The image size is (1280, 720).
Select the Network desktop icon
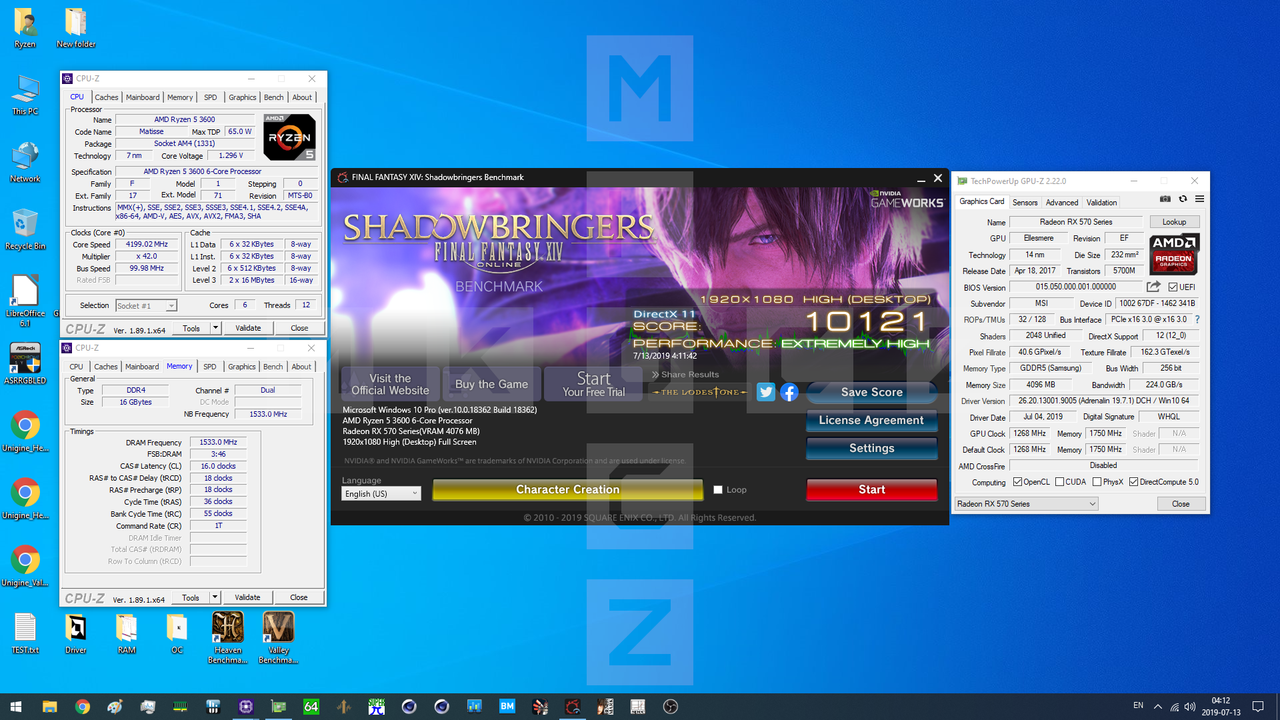point(25,163)
